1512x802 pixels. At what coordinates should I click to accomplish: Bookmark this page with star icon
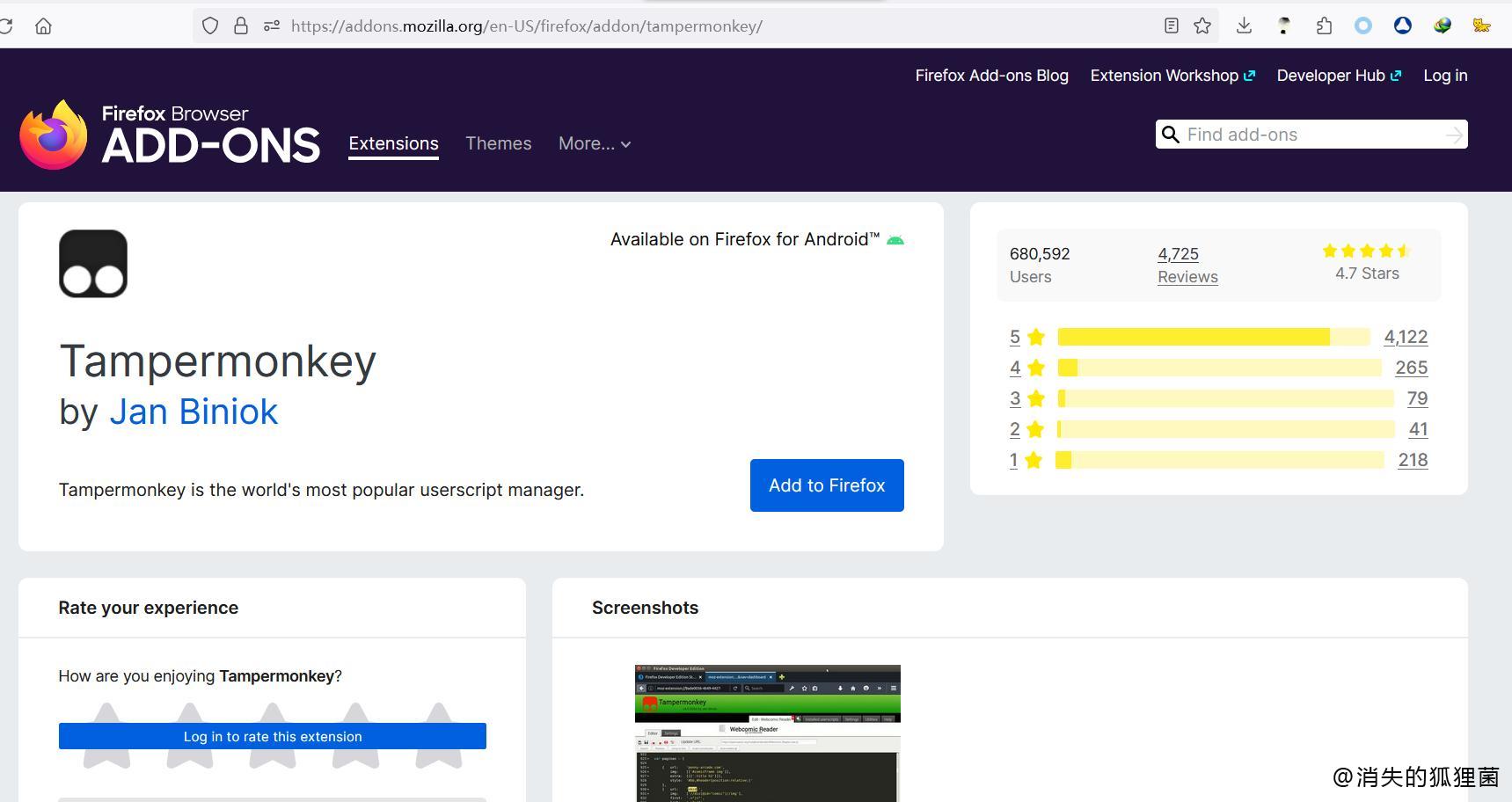[1202, 26]
